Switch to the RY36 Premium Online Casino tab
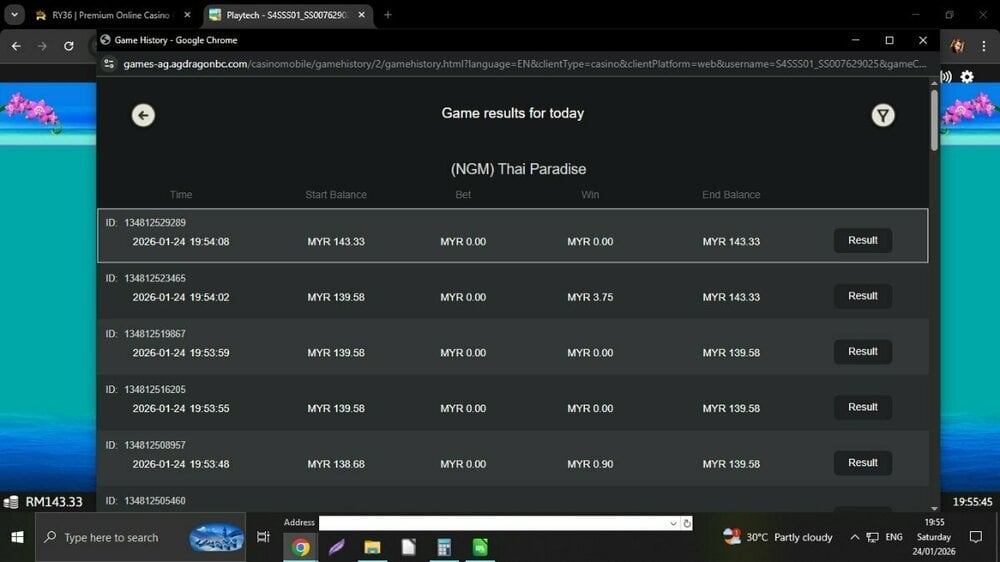 pos(110,15)
